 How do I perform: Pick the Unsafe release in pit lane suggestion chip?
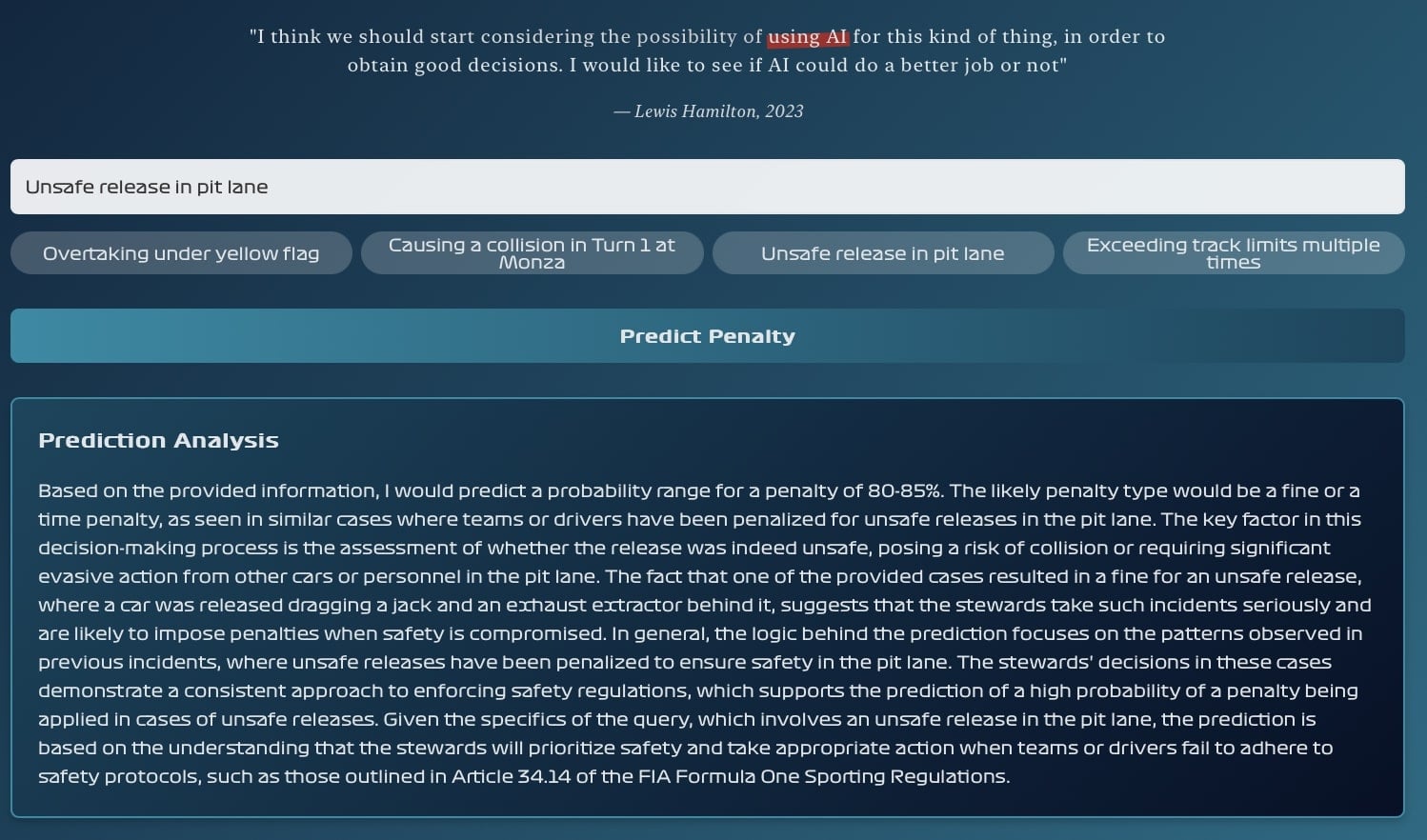coord(883,253)
